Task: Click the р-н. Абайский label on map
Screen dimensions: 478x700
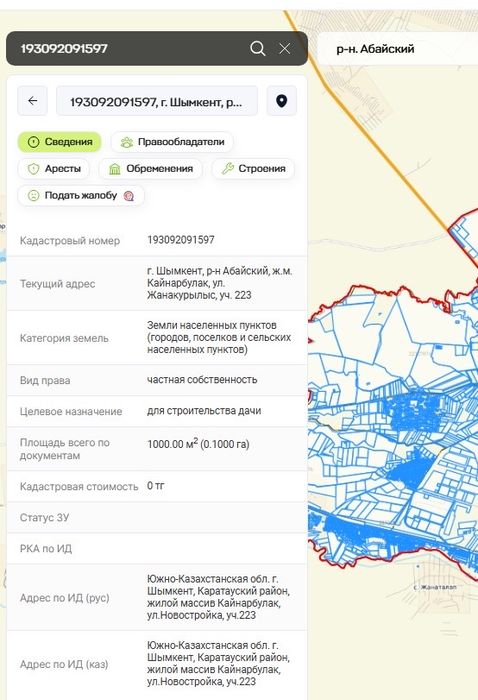Action: [x=375, y=49]
